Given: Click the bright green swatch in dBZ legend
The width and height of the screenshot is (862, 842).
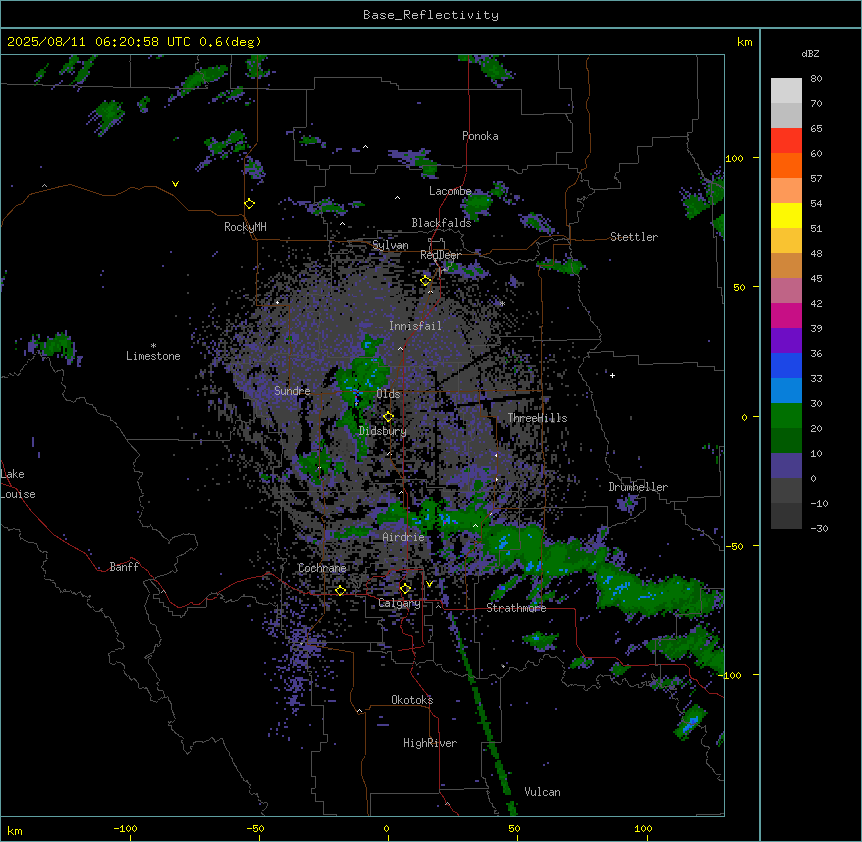Looking at the screenshot, I should [x=786, y=416].
